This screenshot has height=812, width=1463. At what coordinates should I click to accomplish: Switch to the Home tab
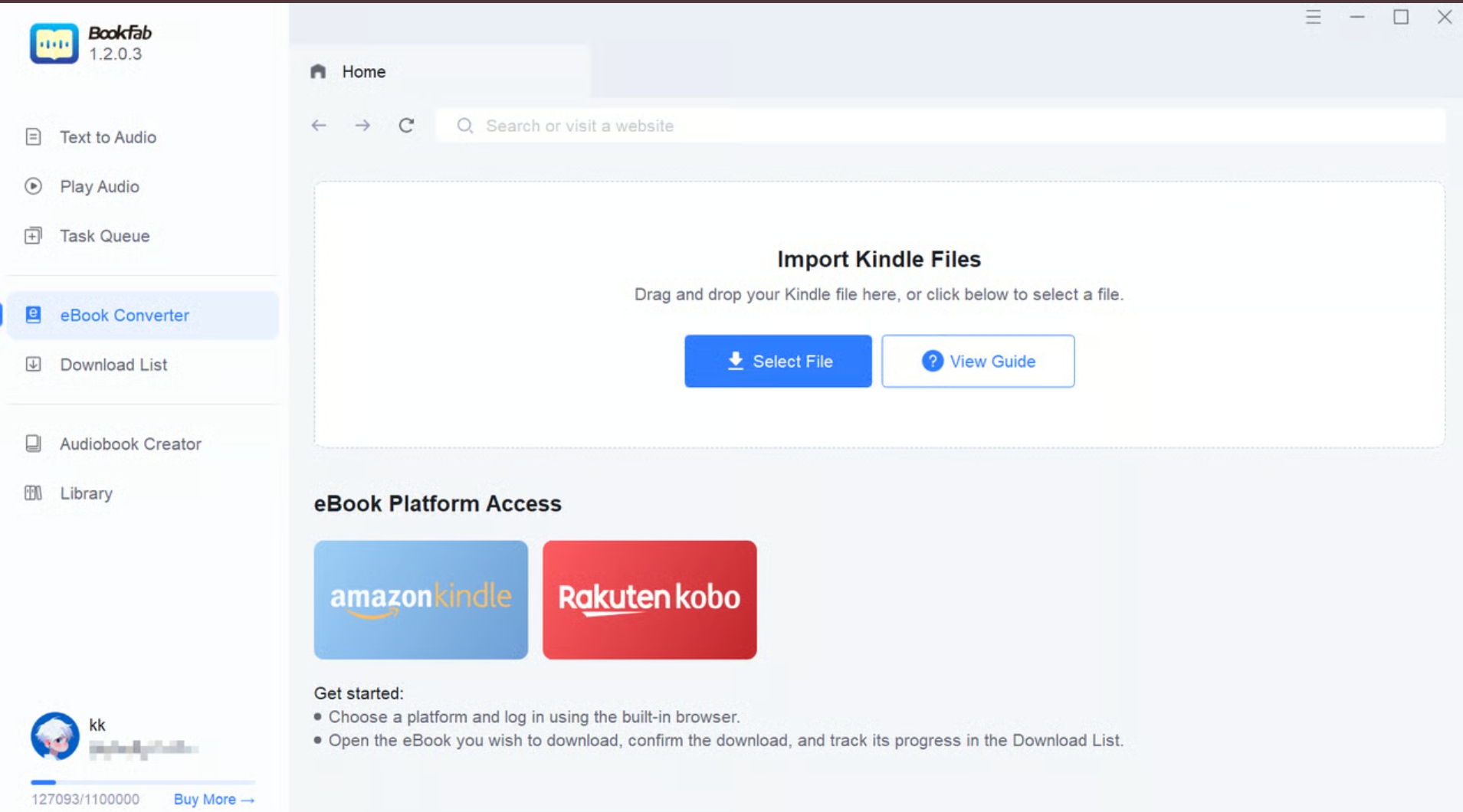tap(363, 71)
